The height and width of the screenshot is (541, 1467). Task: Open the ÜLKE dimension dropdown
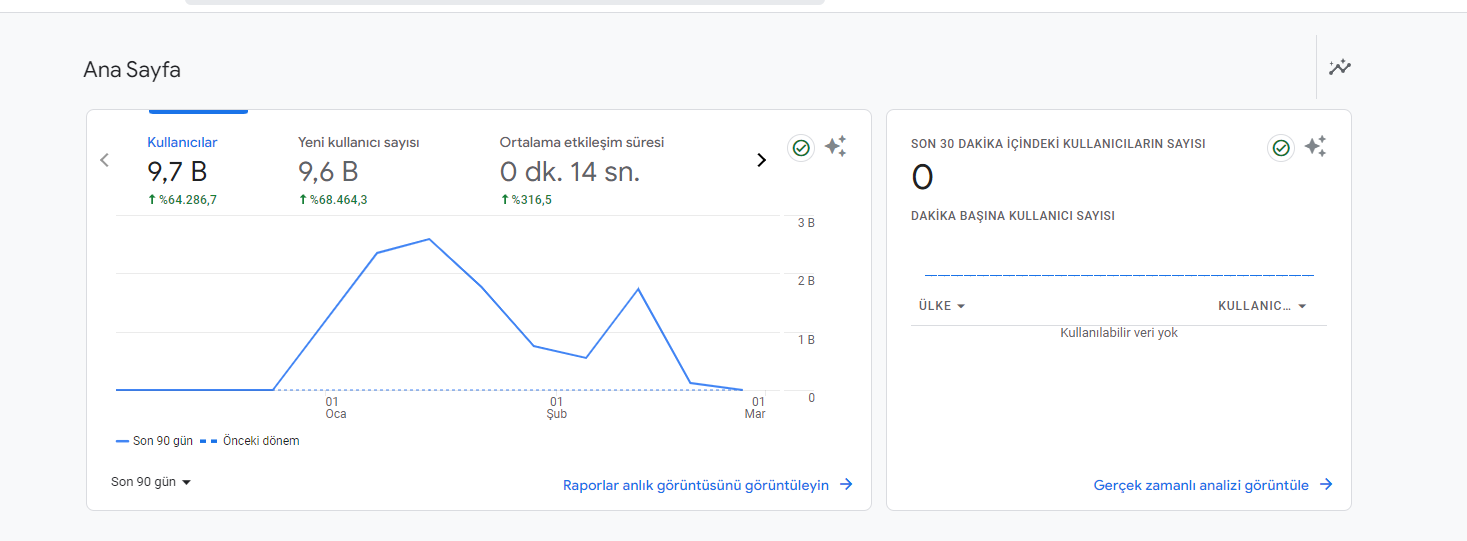[x=942, y=306]
